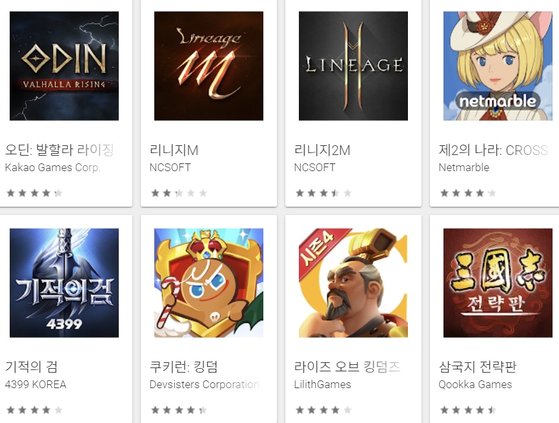The width and height of the screenshot is (559, 423).
Task: Open the 三國志 전략판 app icon
Action: (498, 283)
